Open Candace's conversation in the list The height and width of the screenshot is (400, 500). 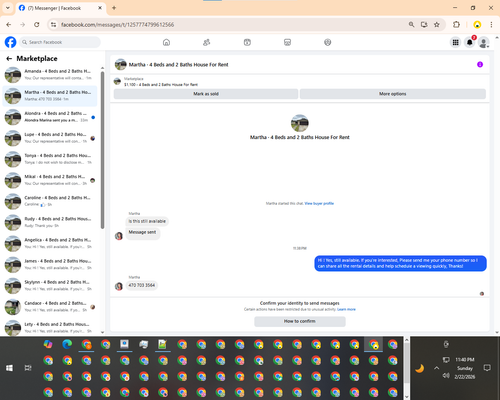pos(50,307)
